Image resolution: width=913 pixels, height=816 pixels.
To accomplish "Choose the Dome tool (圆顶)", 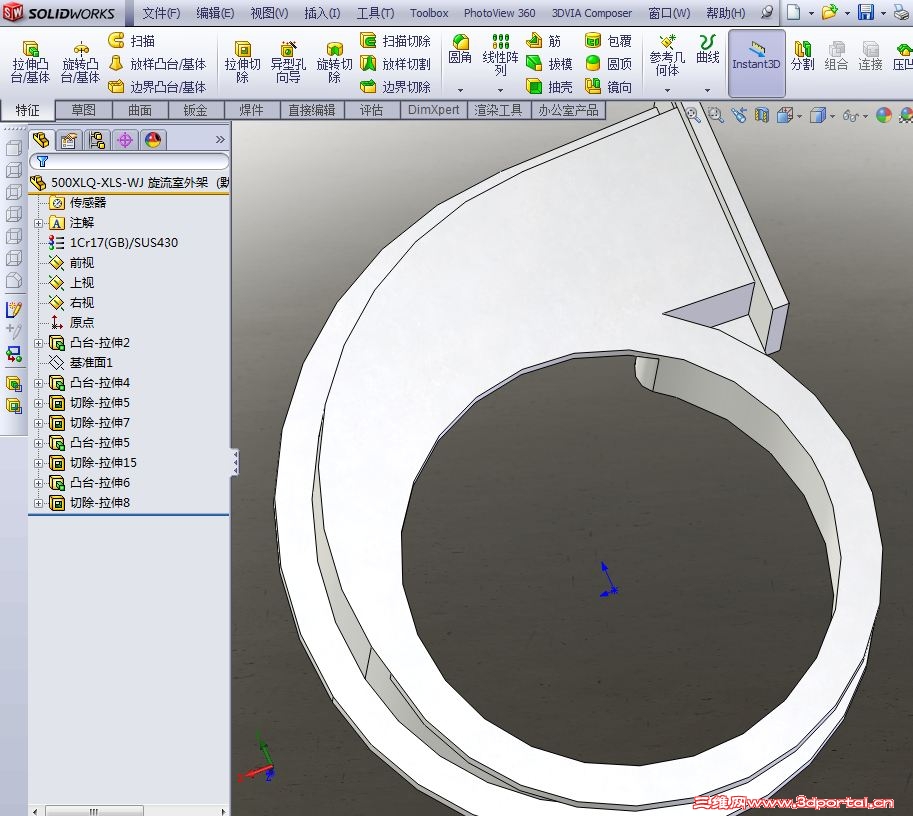I will (x=608, y=63).
